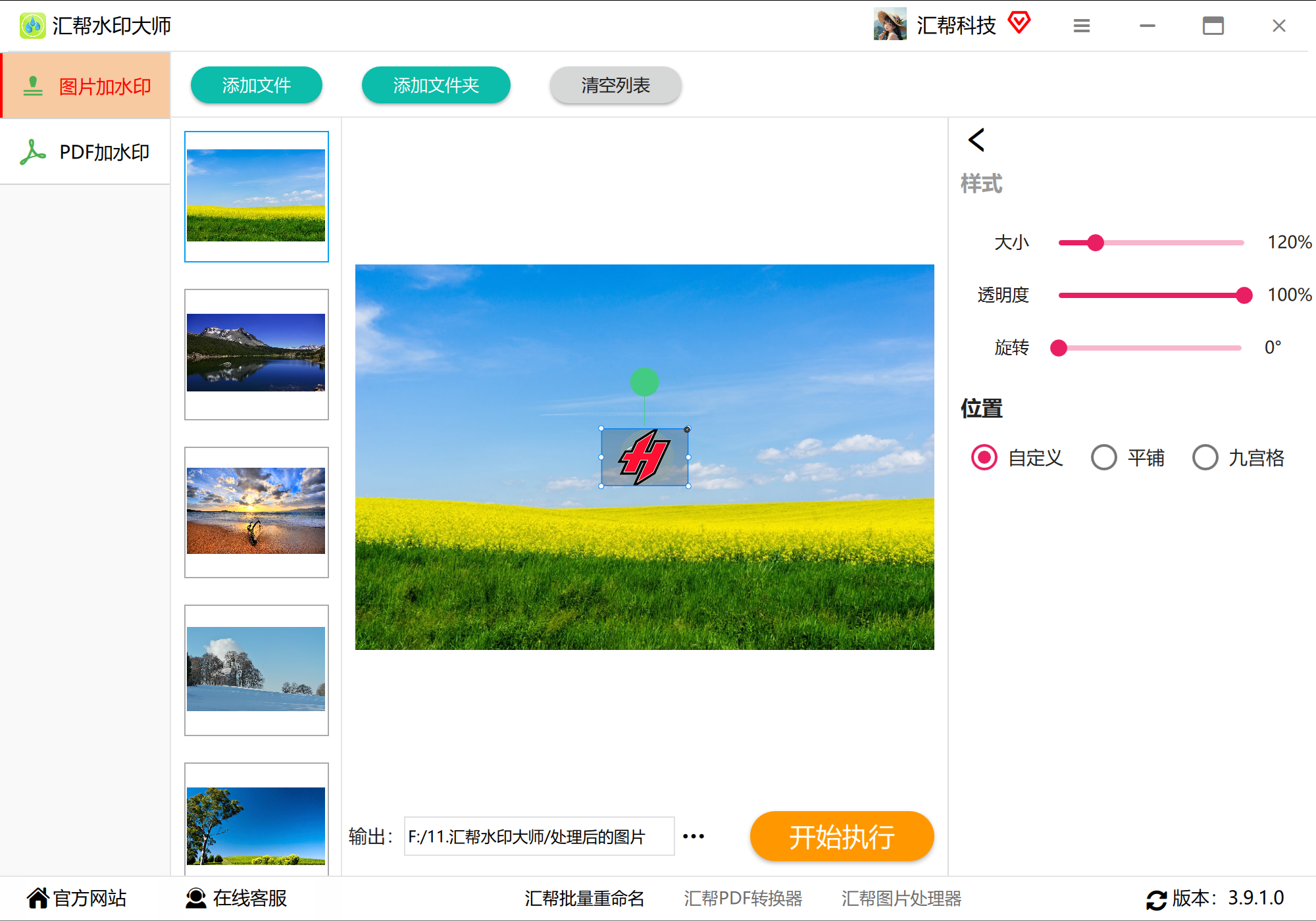Viewport: 1316px width, 921px height.
Task: Select the 九宫格 grid position option
Action: (1205, 458)
